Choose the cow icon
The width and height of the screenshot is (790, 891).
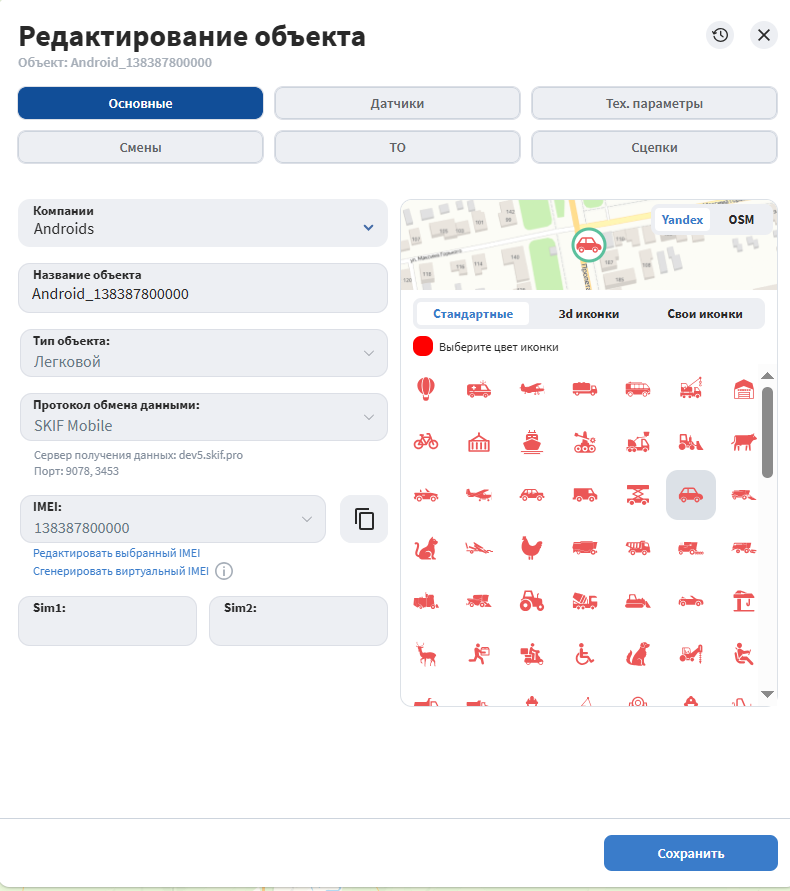[743, 442]
